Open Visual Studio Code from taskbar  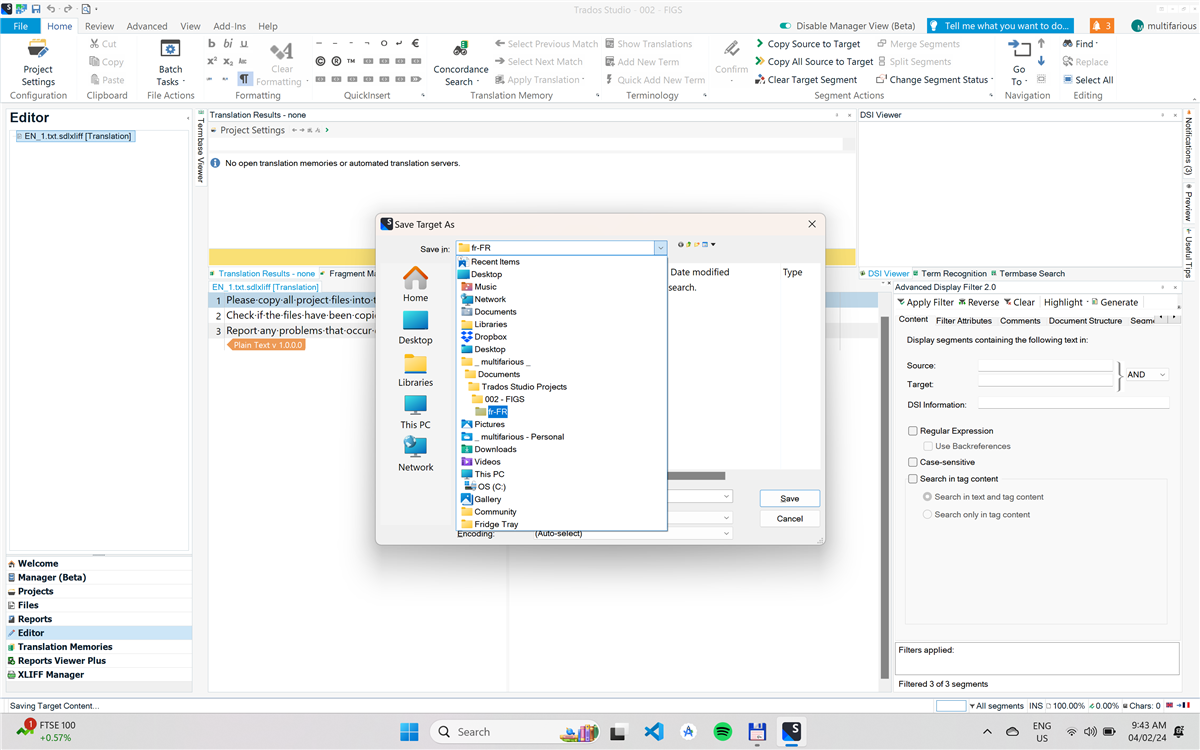[x=654, y=731]
